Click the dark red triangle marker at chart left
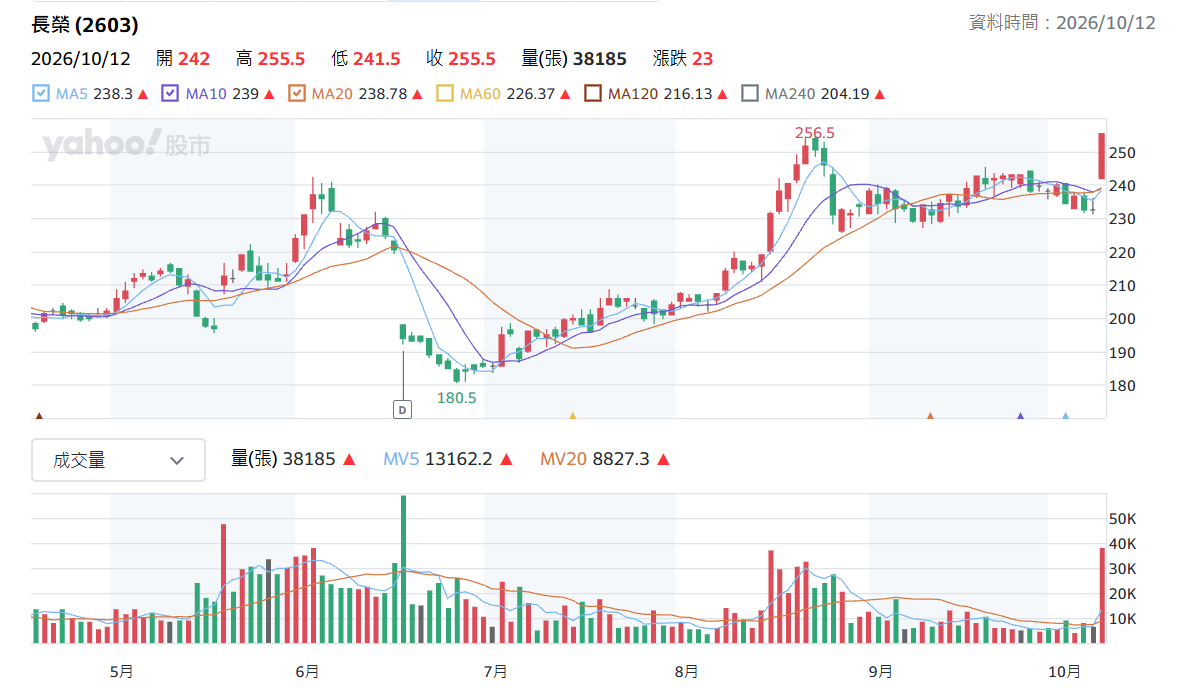 [39, 415]
